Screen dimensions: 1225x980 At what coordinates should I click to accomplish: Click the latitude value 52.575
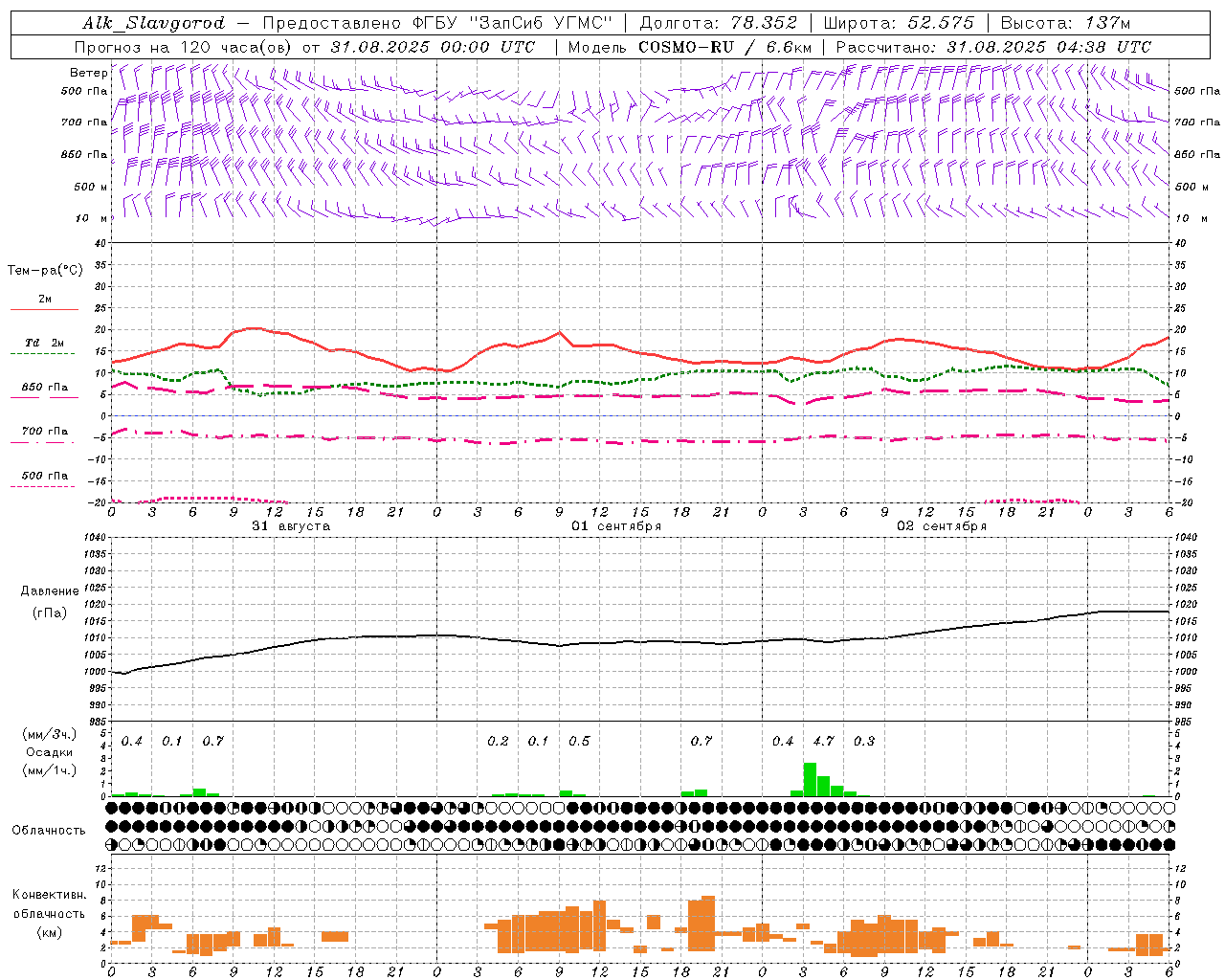click(x=941, y=23)
